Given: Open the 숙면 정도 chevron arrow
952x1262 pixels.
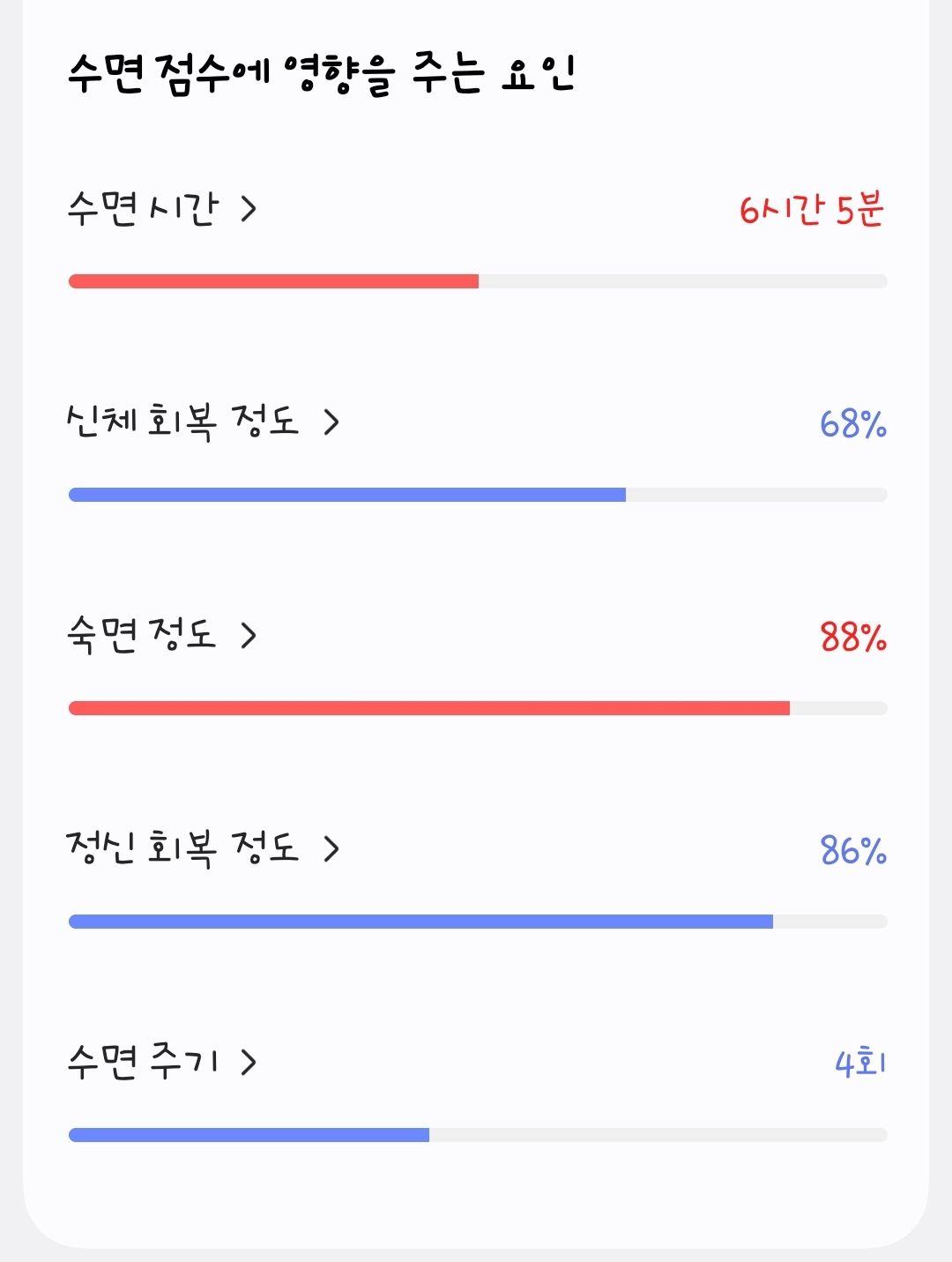Looking at the screenshot, I should tap(249, 636).
